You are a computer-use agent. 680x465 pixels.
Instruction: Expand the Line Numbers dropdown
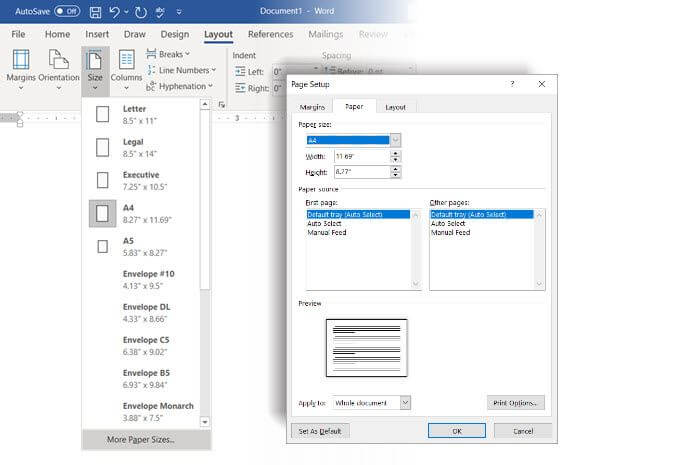click(180, 70)
